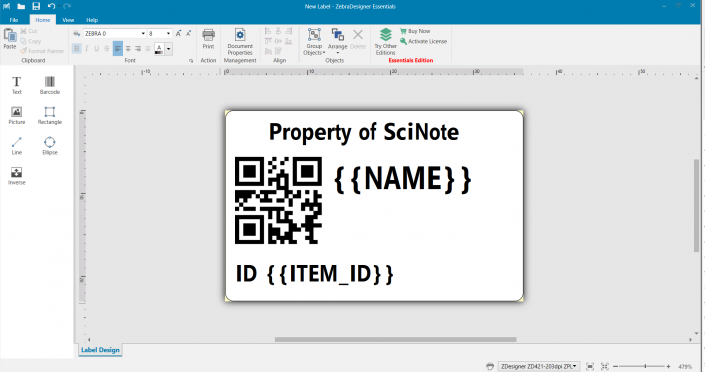This screenshot has height=372, width=705.
Task: Toggle align text right
Action: click(138, 49)
